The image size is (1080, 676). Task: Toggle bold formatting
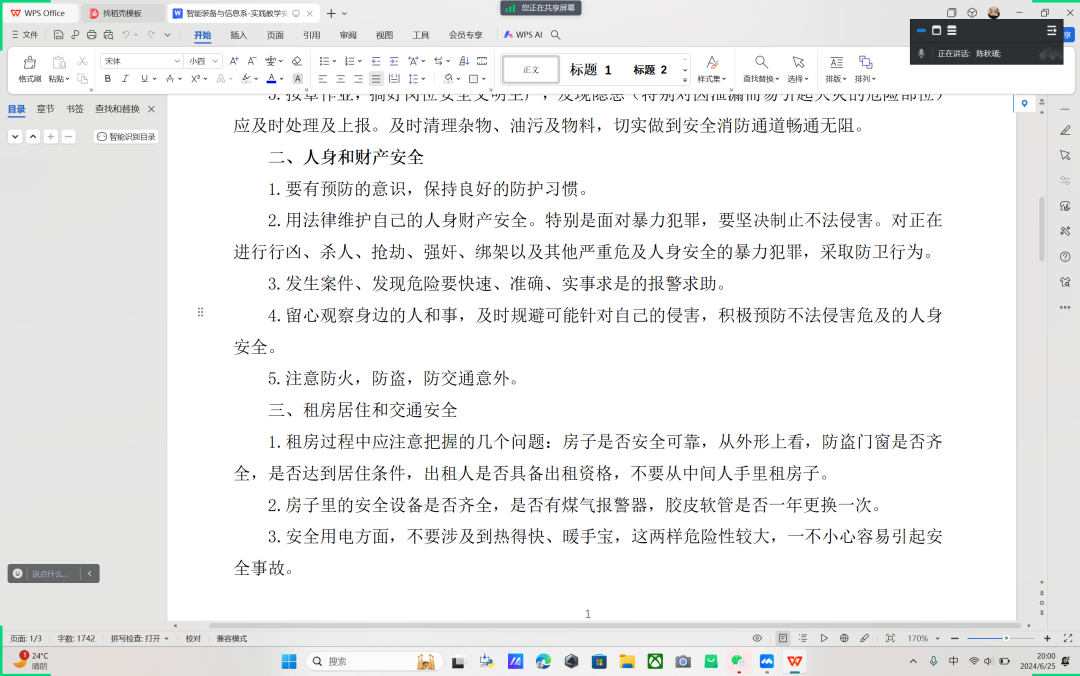[x=108, y=79]
